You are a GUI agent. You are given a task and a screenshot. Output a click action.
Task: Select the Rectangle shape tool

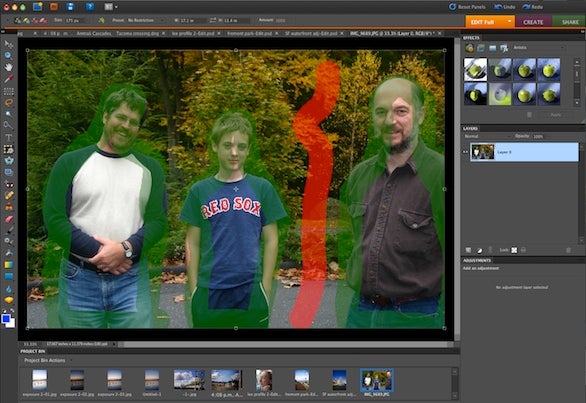(x=8, y=276)
